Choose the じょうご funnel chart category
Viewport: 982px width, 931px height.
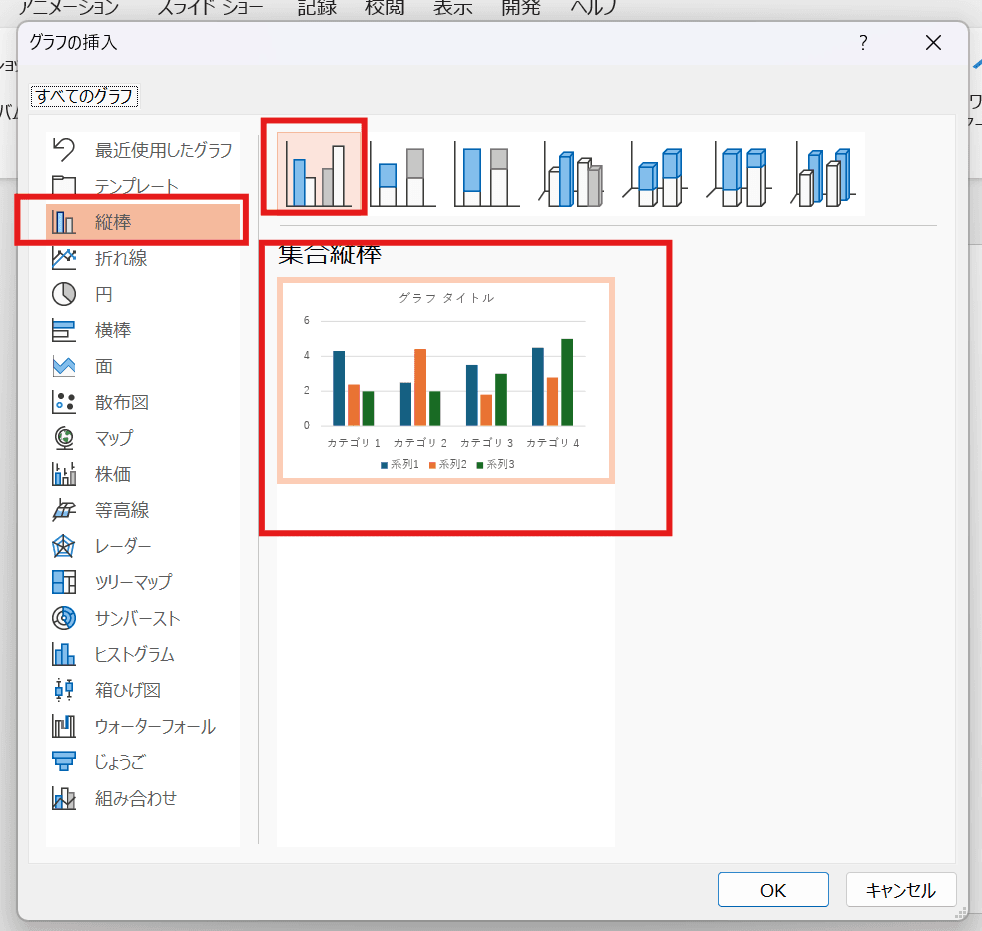click(119, 762)
